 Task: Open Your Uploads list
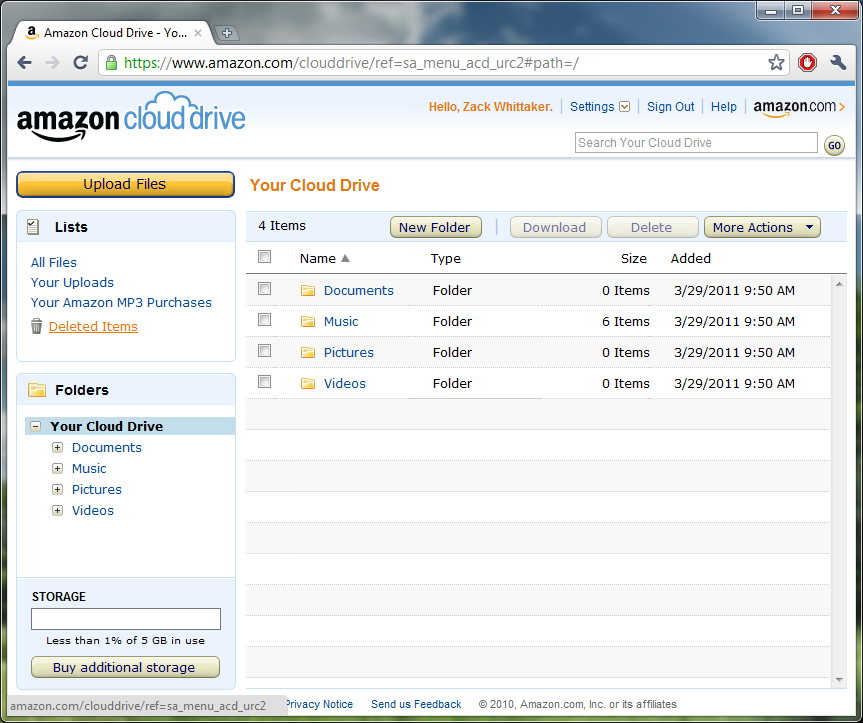click(72, 282)
